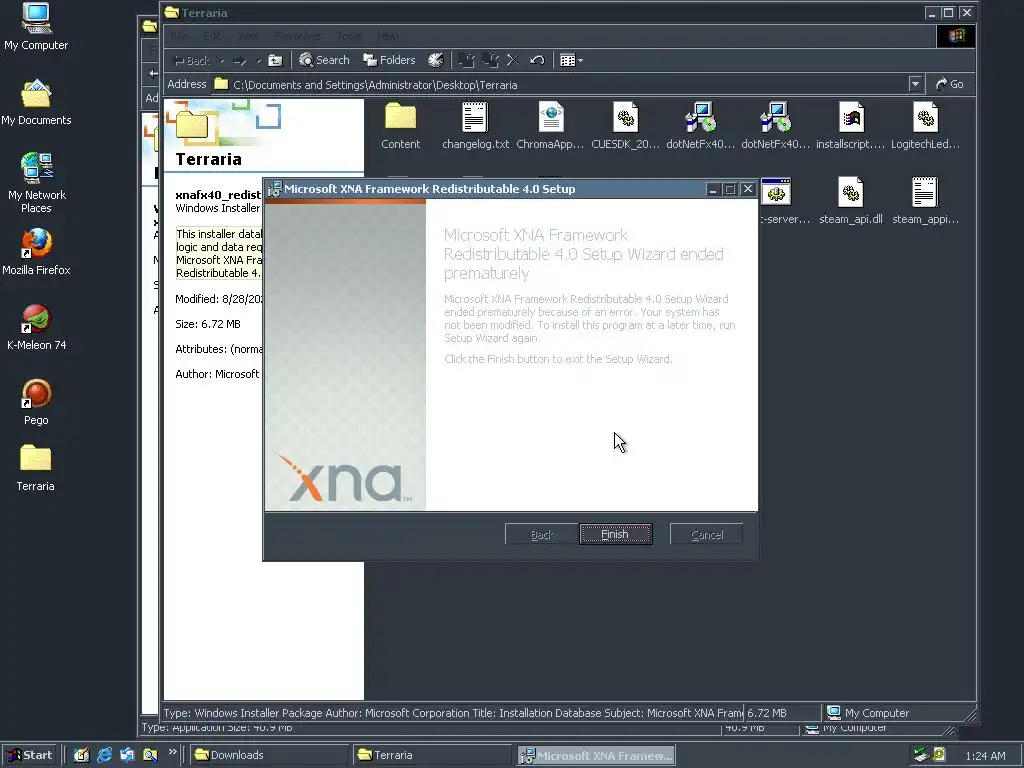Screen dimensions: 1024x768
Task: Open the Terraria folder on desktop
Action: tap(36, 468)
